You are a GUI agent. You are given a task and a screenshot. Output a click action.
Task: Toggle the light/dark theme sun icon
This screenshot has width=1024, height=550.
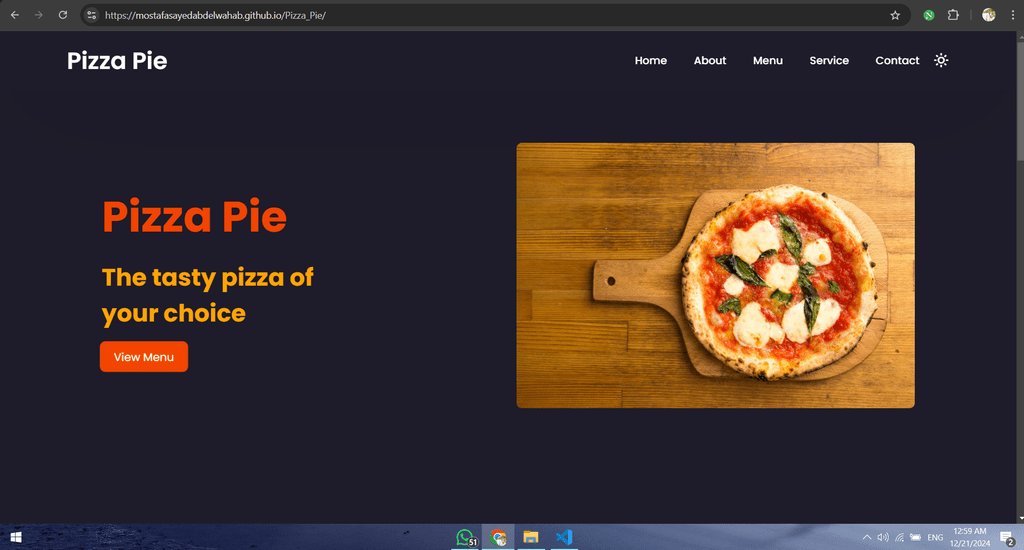pyautogui.click(x=940, y=60)
